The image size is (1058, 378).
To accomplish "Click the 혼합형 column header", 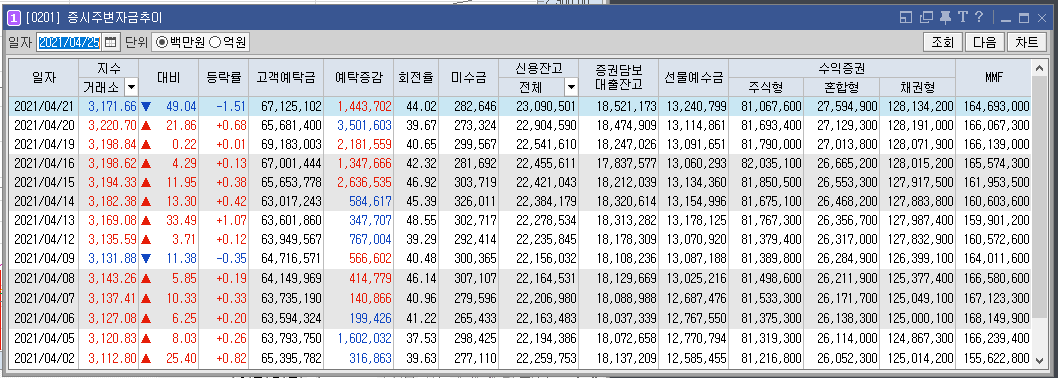I will 842,87.
